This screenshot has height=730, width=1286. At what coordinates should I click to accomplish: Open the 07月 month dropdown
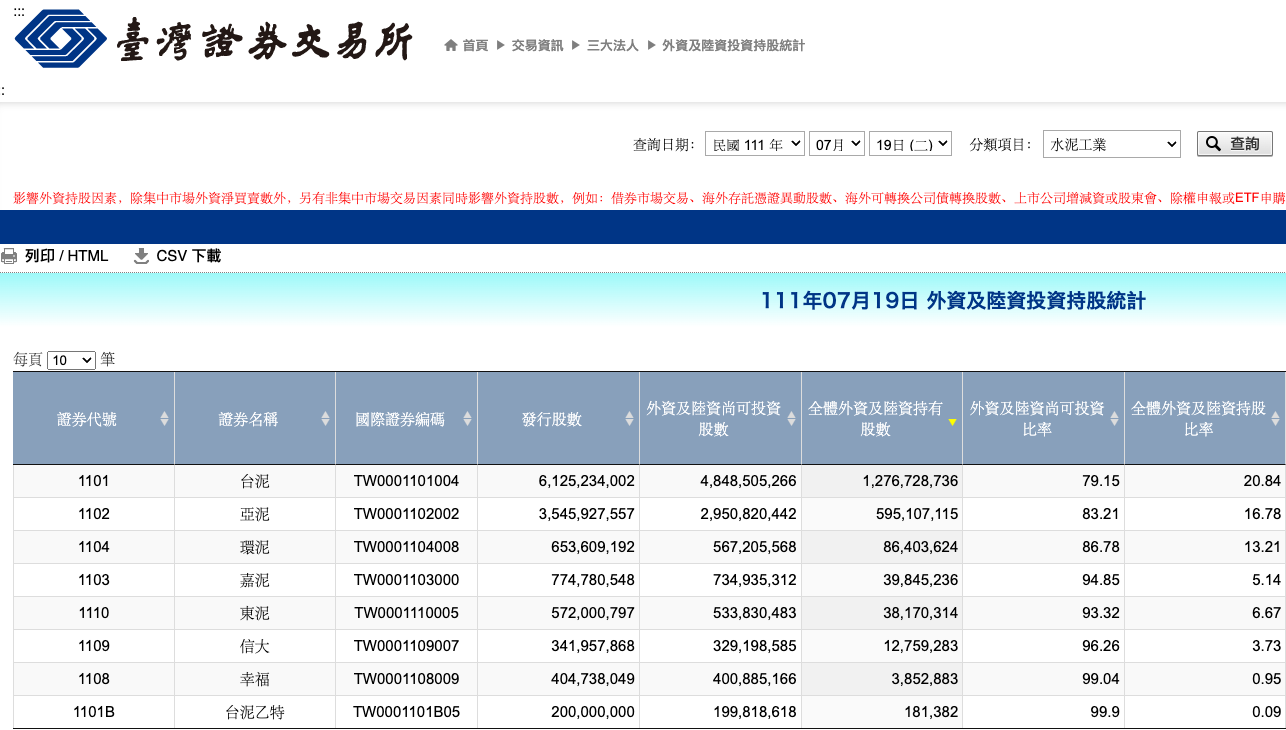coord(837,144)
